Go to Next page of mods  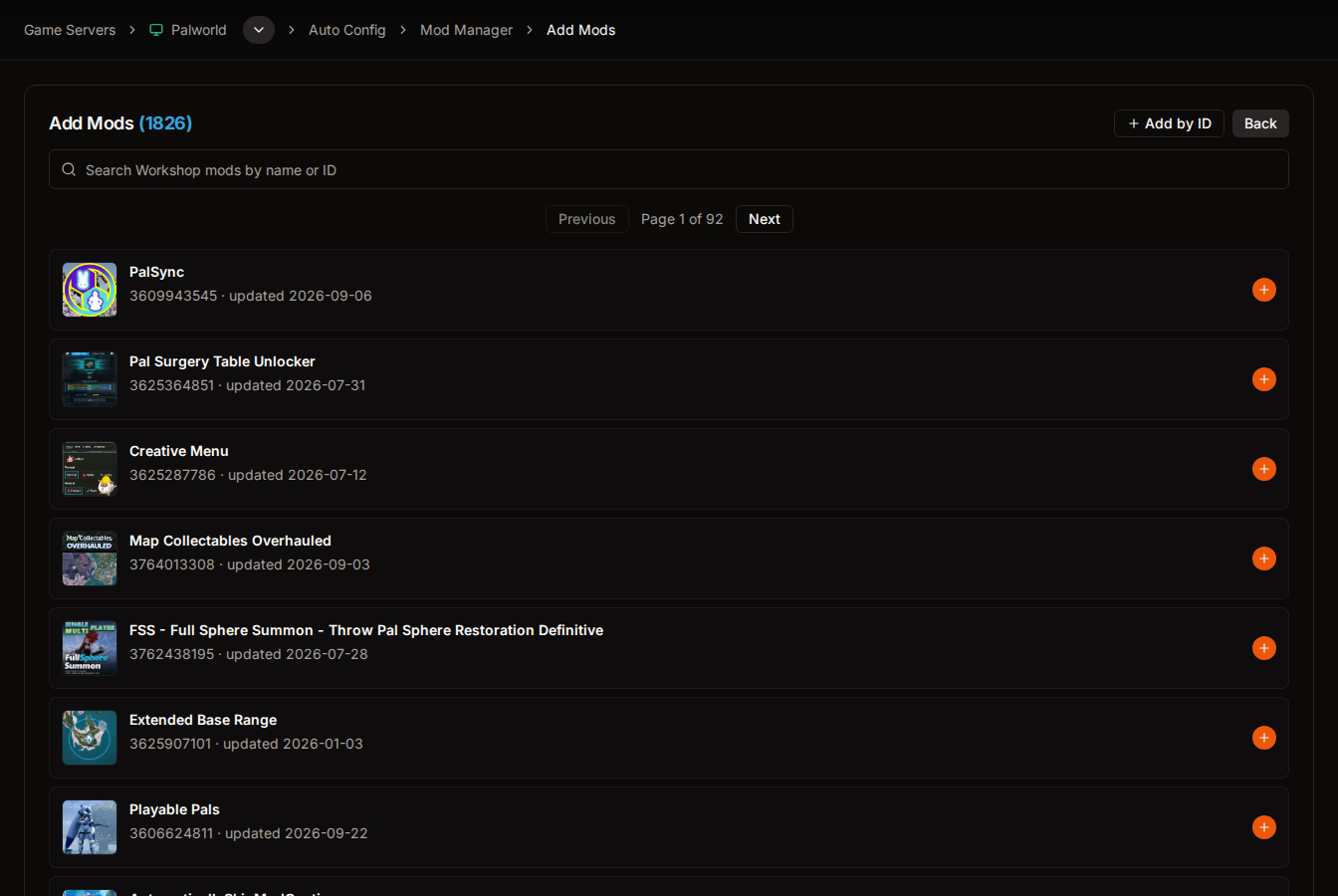point(765,219)
